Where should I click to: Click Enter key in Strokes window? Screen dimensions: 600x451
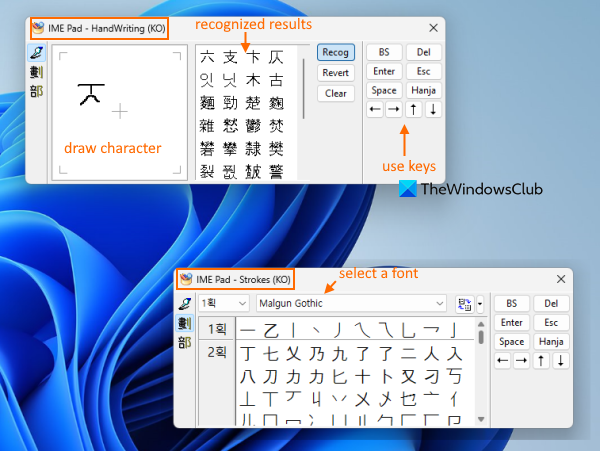pos(512,323)
